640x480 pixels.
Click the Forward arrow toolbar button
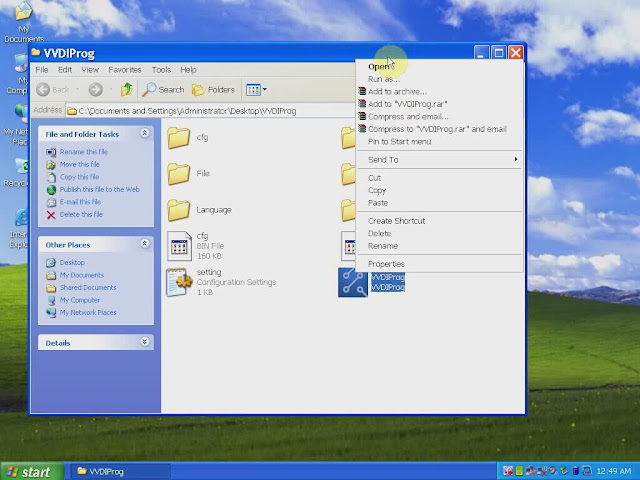(x=96, y=89)
